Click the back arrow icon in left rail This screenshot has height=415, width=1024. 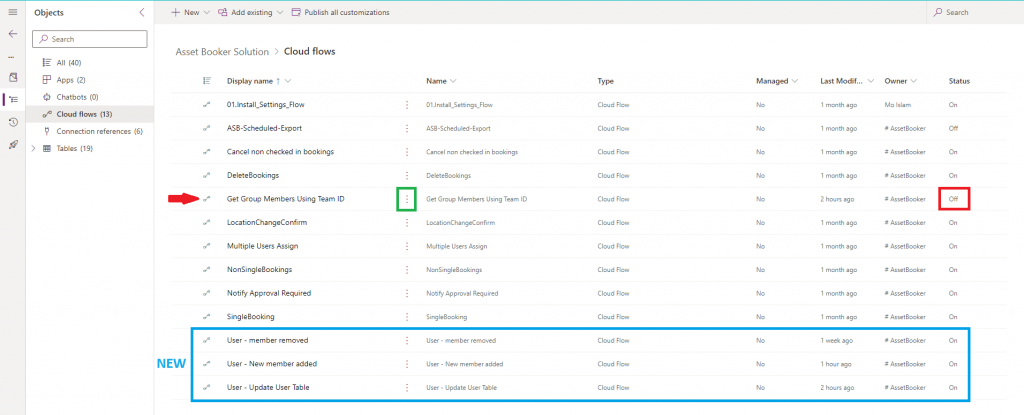pyautogui.click(x=12, y=34)
